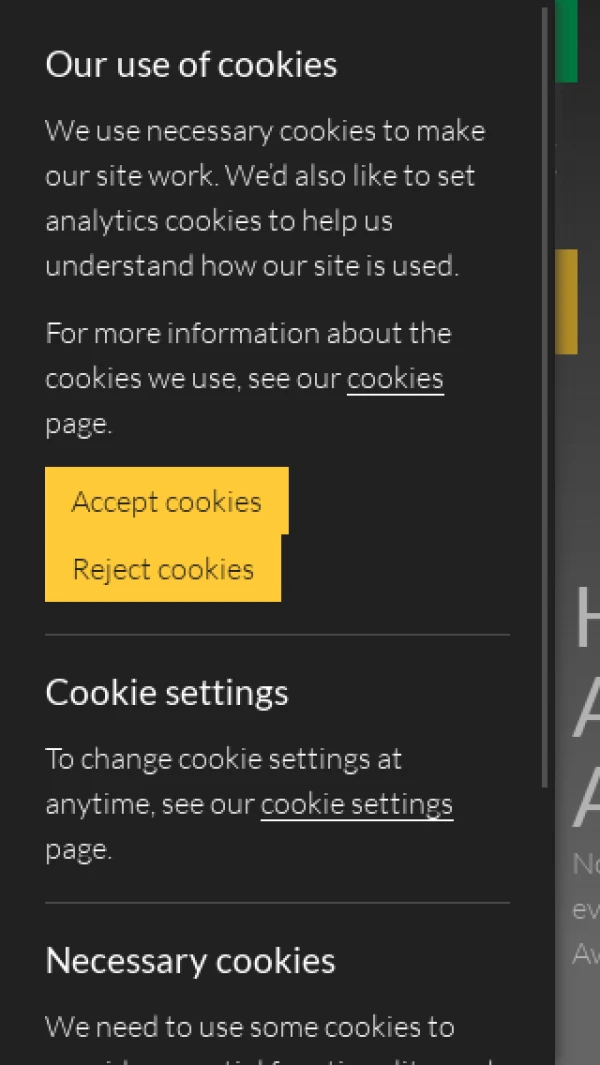Click the word 'page.' after cookie settings link
This screenshot has width=600, height=1065.
78,850
